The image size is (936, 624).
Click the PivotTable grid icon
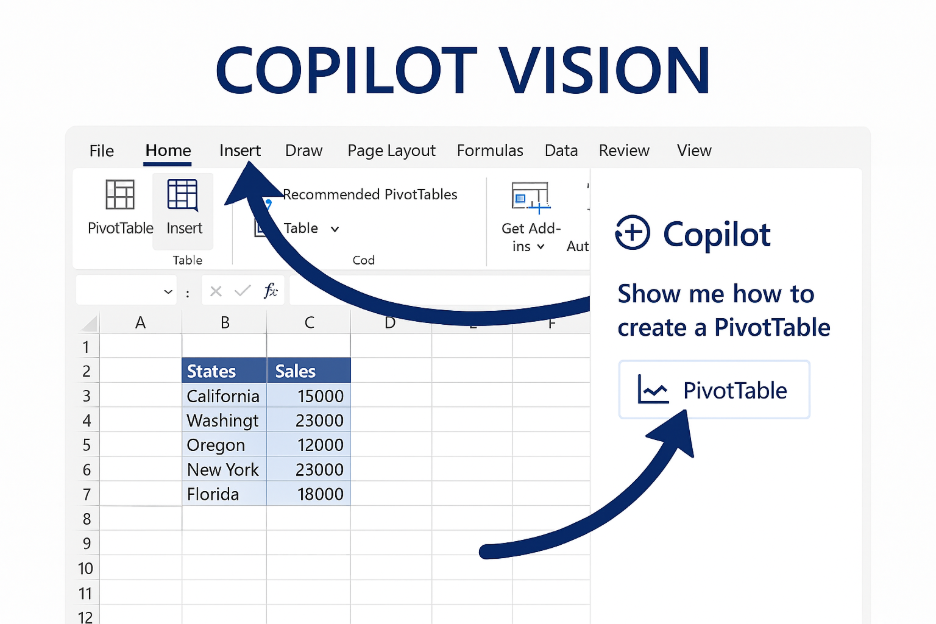click(120, 195)
